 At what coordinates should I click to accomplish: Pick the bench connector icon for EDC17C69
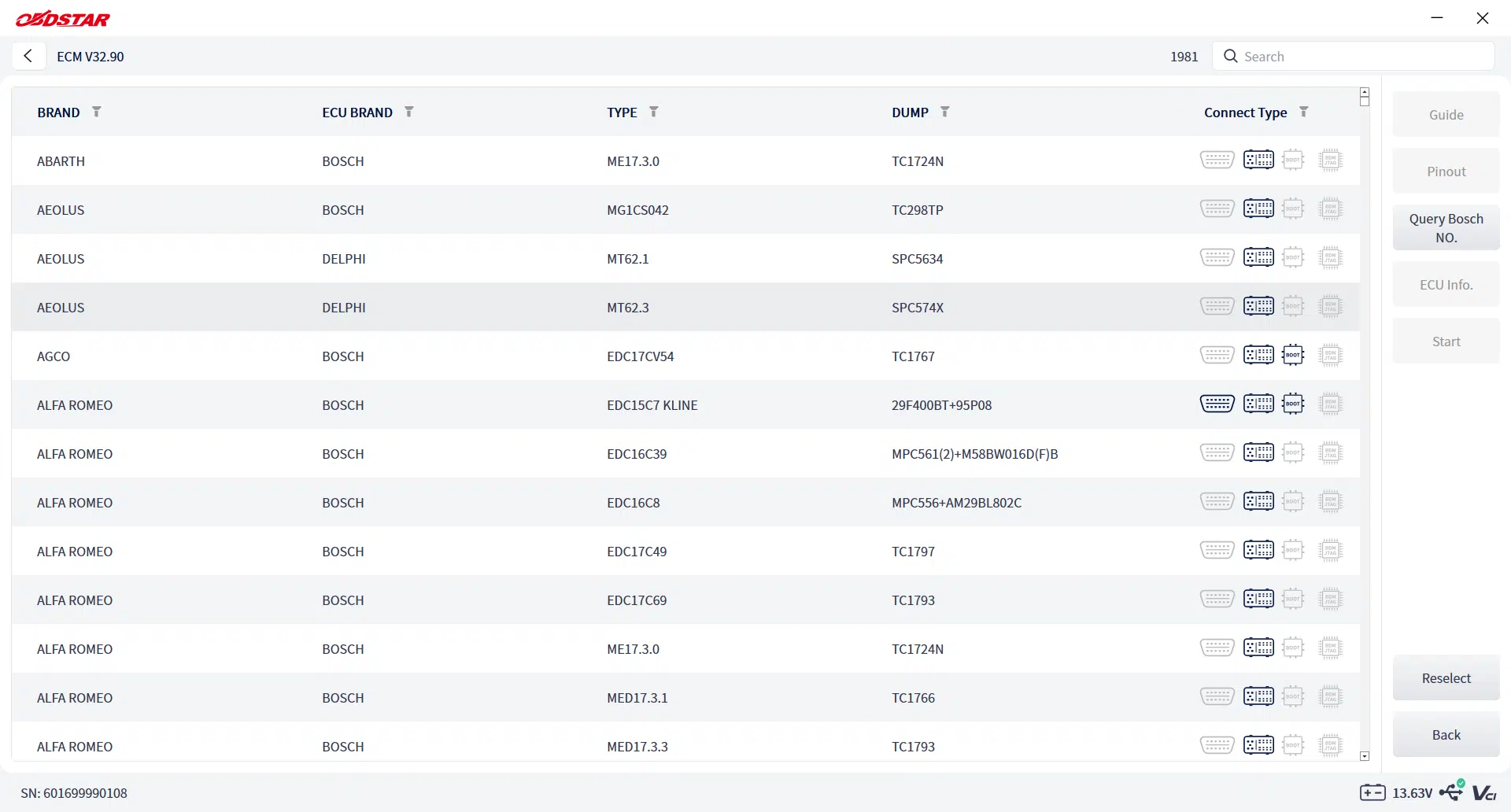(1258, 599)
